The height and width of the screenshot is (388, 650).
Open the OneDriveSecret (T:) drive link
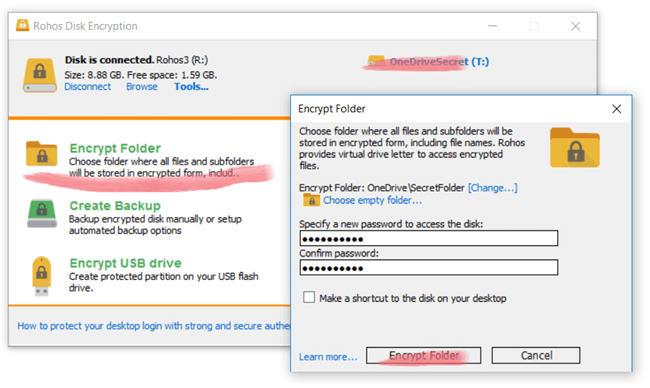coord(439,62)
